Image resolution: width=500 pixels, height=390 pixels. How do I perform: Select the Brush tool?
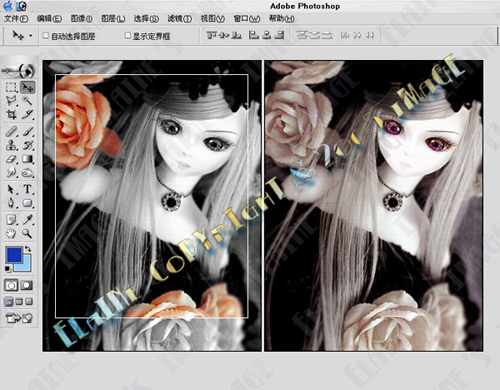coord(27,131)
